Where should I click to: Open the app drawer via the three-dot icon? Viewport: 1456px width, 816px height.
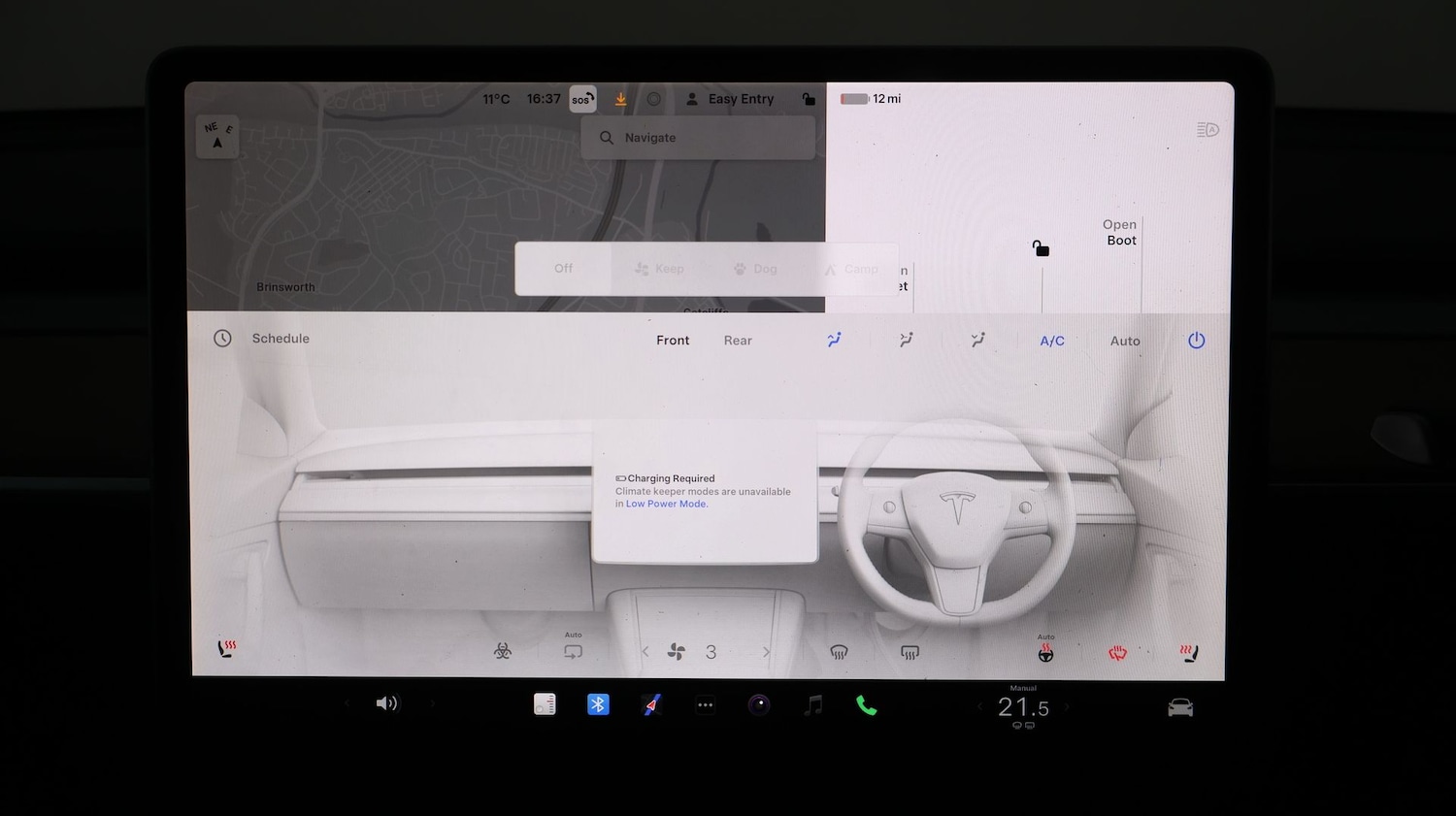(706, 703)
